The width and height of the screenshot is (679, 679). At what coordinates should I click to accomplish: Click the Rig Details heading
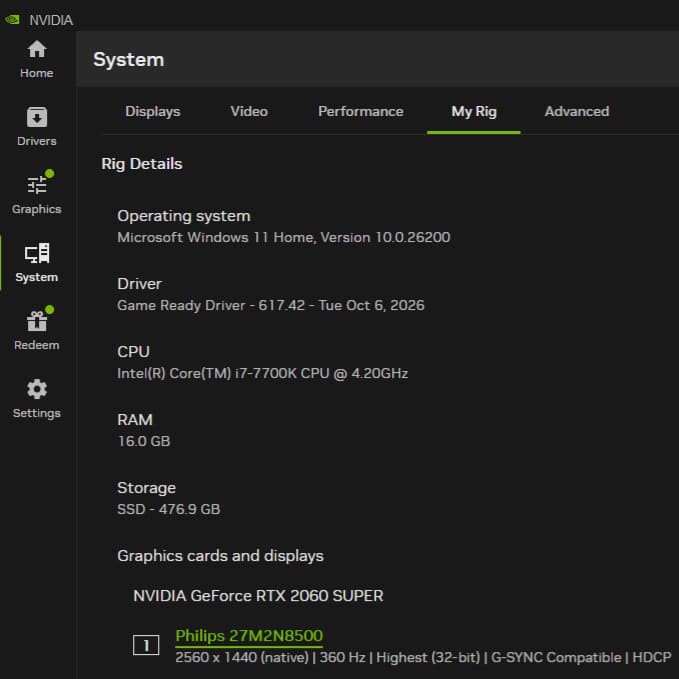[x=142, y=164]
